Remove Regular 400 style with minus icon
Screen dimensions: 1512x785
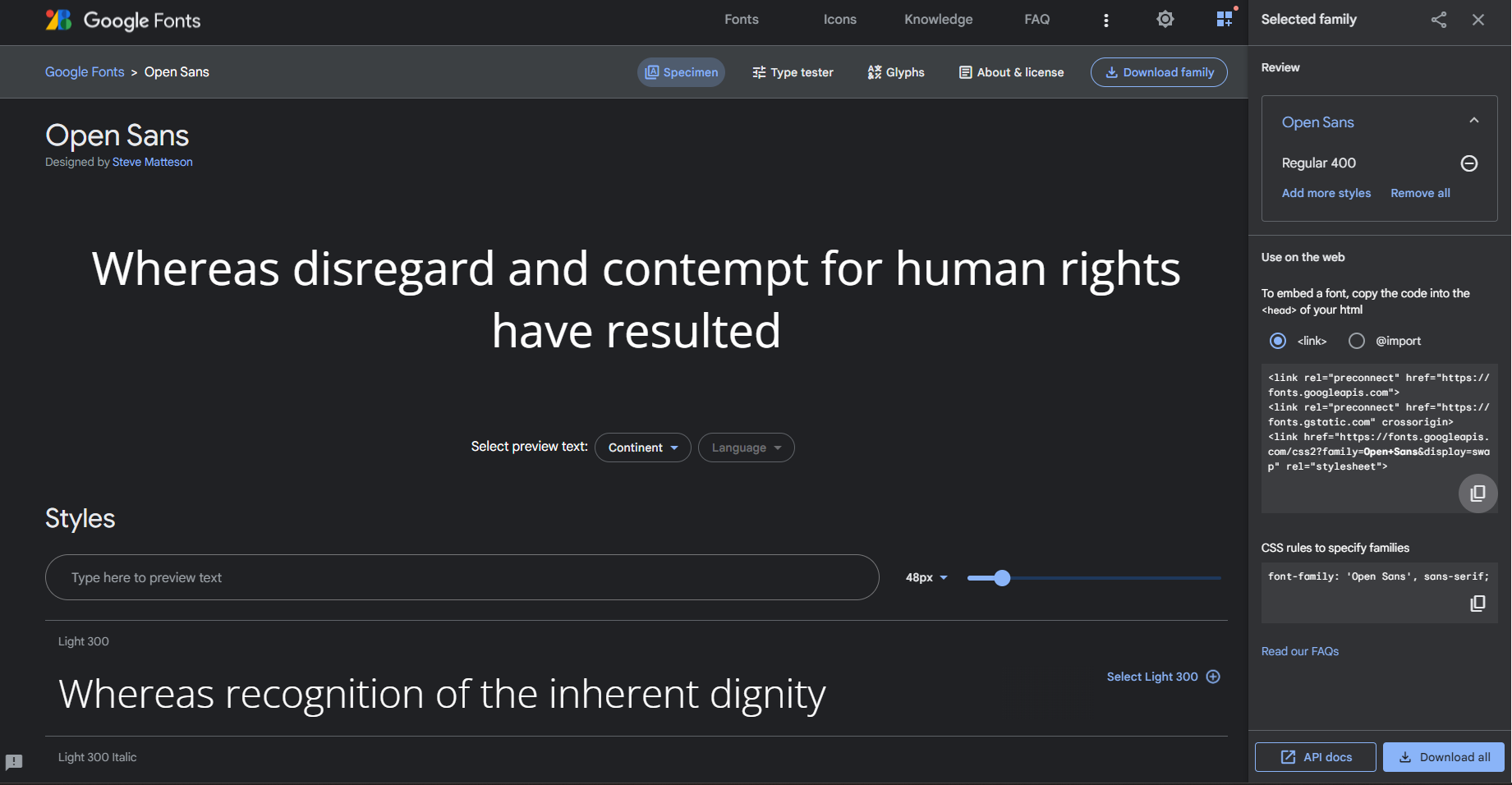tap(1469, 163)
